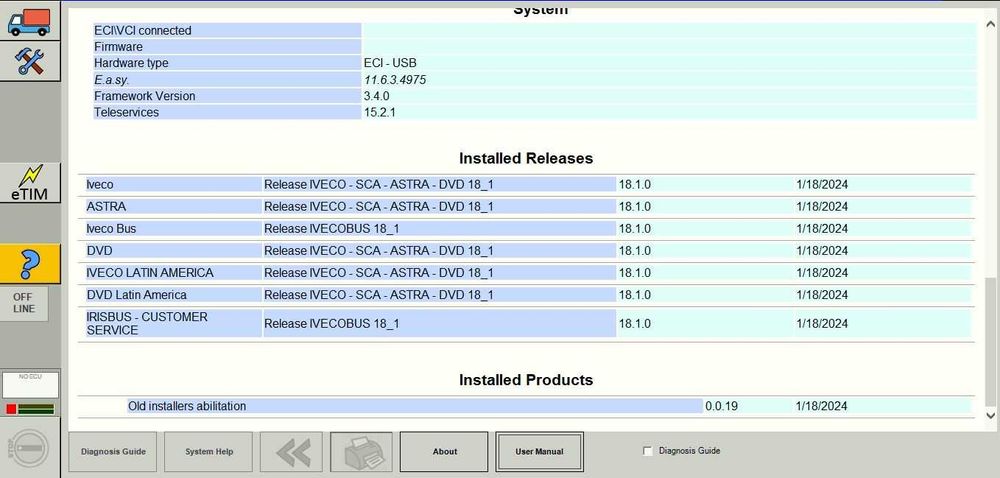
Task: Click product version 0.0.19
Action: (x=721, y=406)
